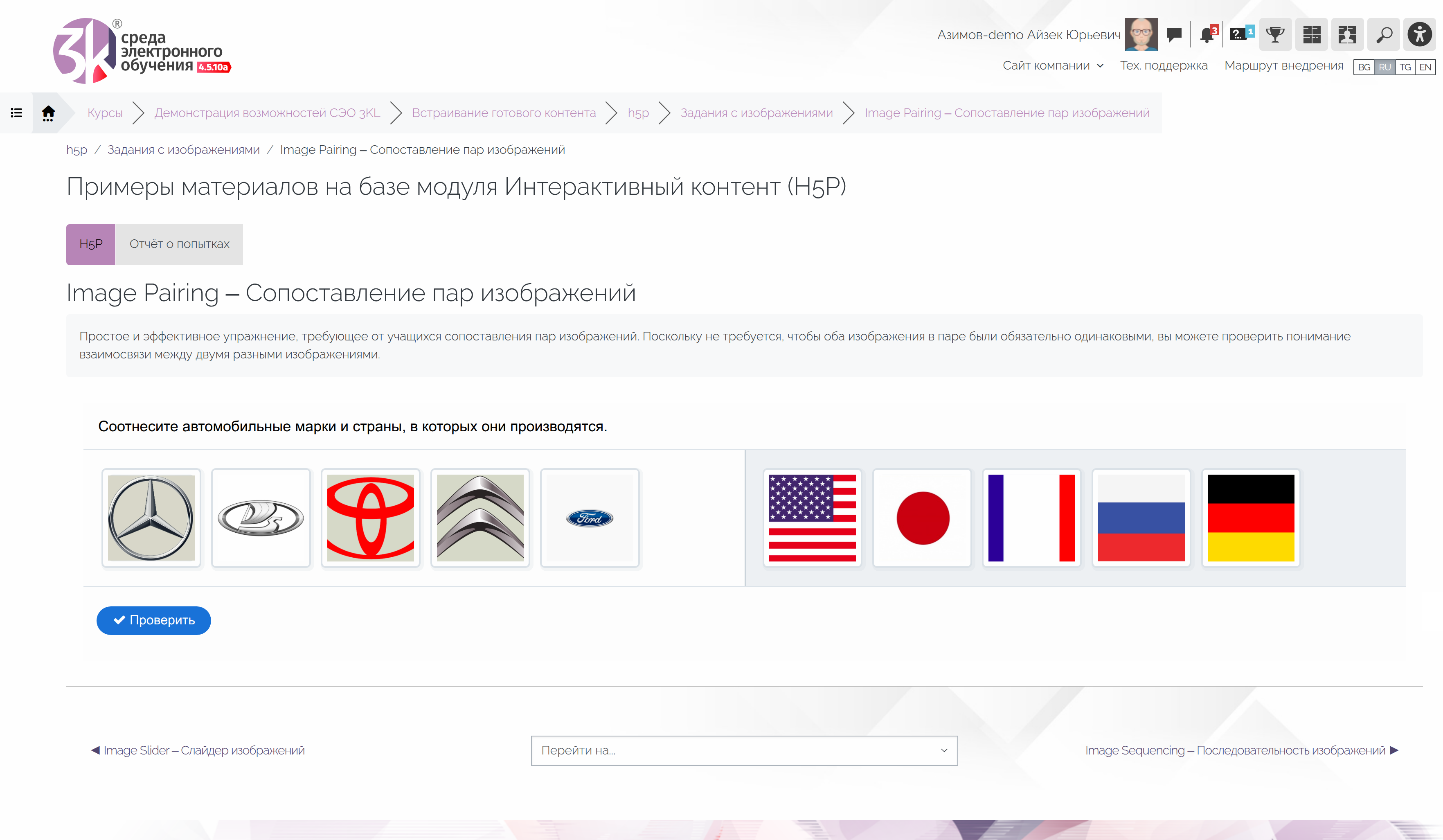Select the USA flag card
The image size is (1443, 840).
[x=813, y=518]
